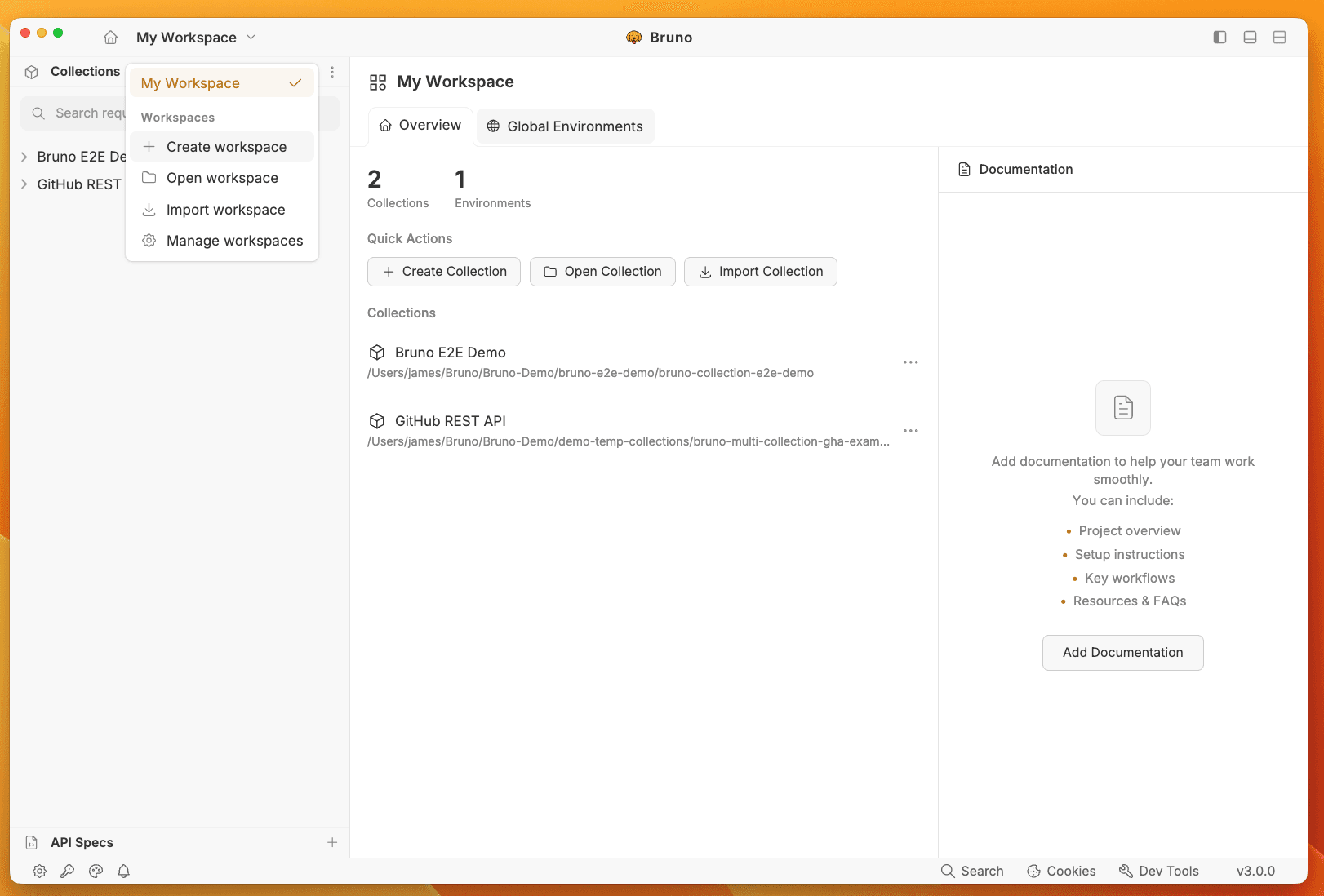Expand the GitHub REST API collection
This screenshot has height=896, width=1324.
[24, 184]
